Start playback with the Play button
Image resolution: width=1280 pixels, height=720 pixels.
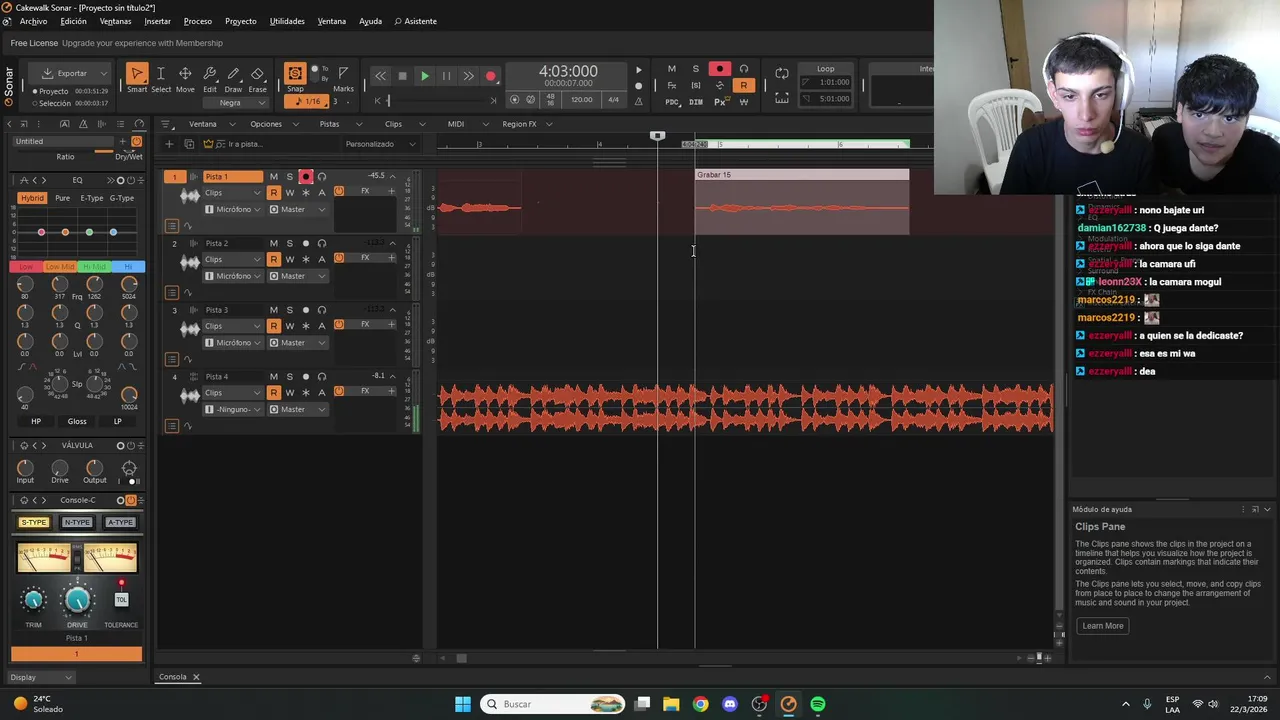pyautogui.click(x=425, y=76)
